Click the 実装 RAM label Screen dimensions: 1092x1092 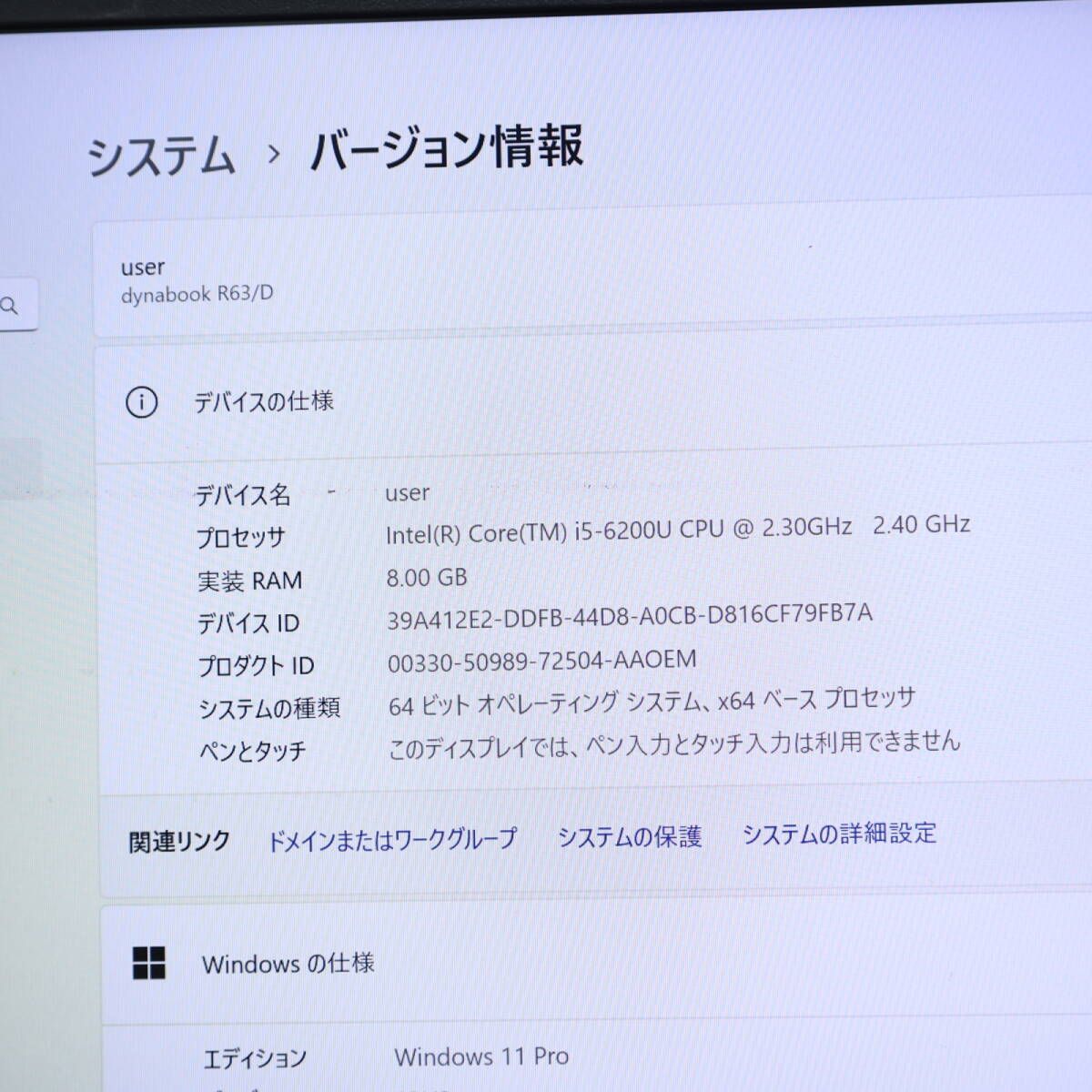[x=249, y=581]
